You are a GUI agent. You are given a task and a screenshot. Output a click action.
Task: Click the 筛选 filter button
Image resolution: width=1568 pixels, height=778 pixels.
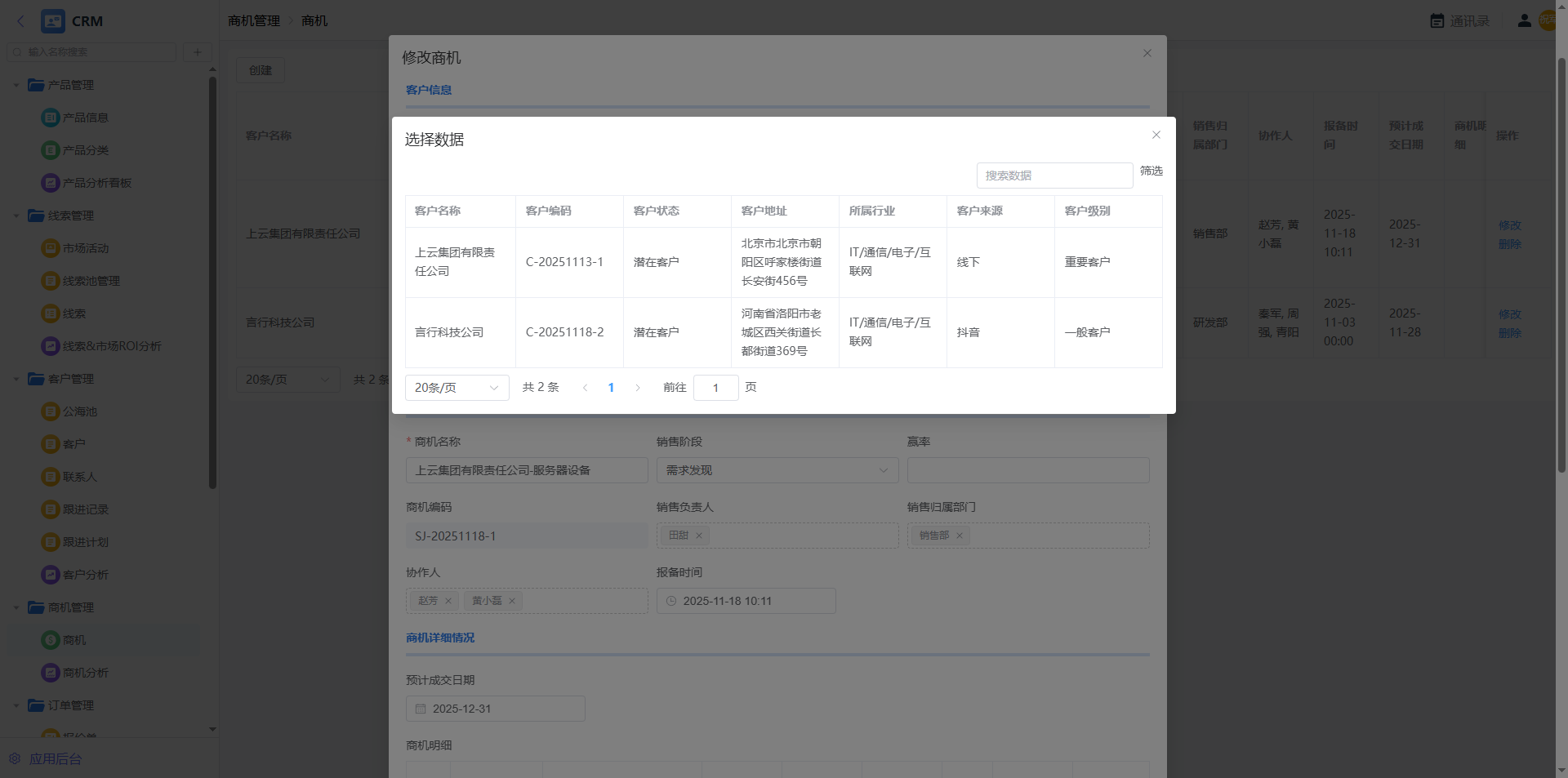[1151, 171]
